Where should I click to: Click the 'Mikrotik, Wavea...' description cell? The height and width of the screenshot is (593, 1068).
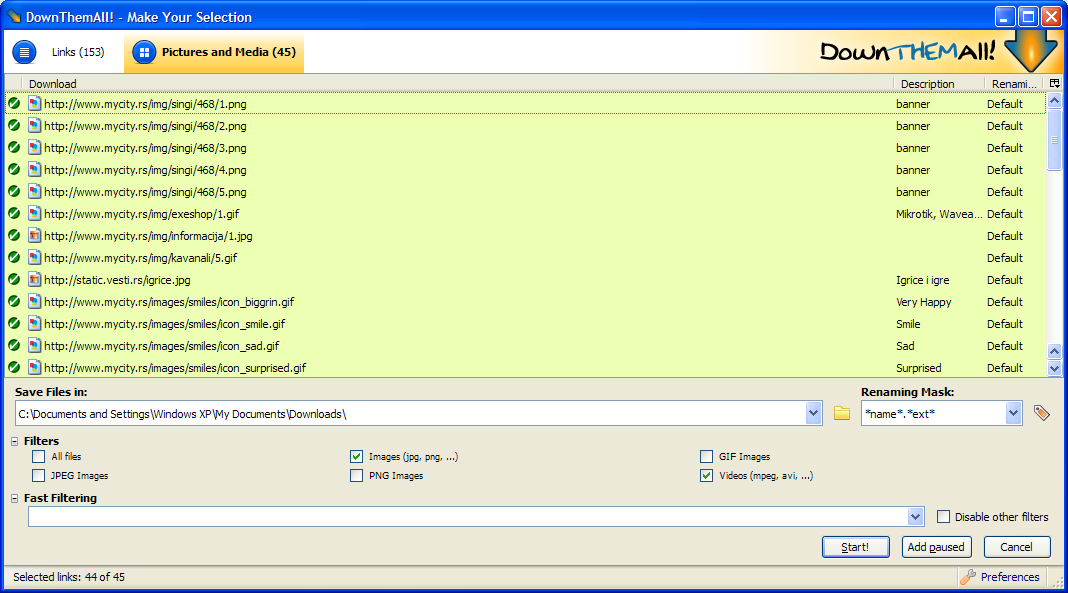939,214
